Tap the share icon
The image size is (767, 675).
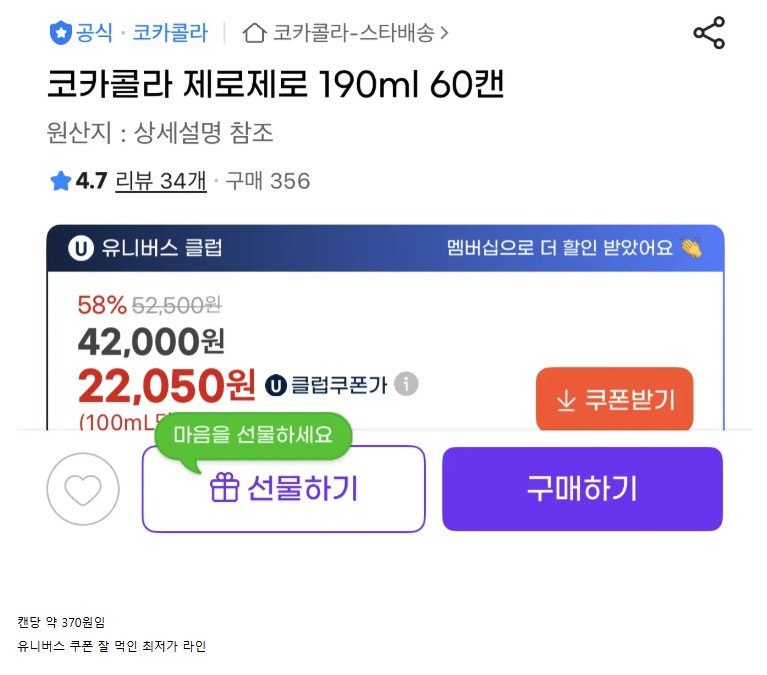click(708, 33)
